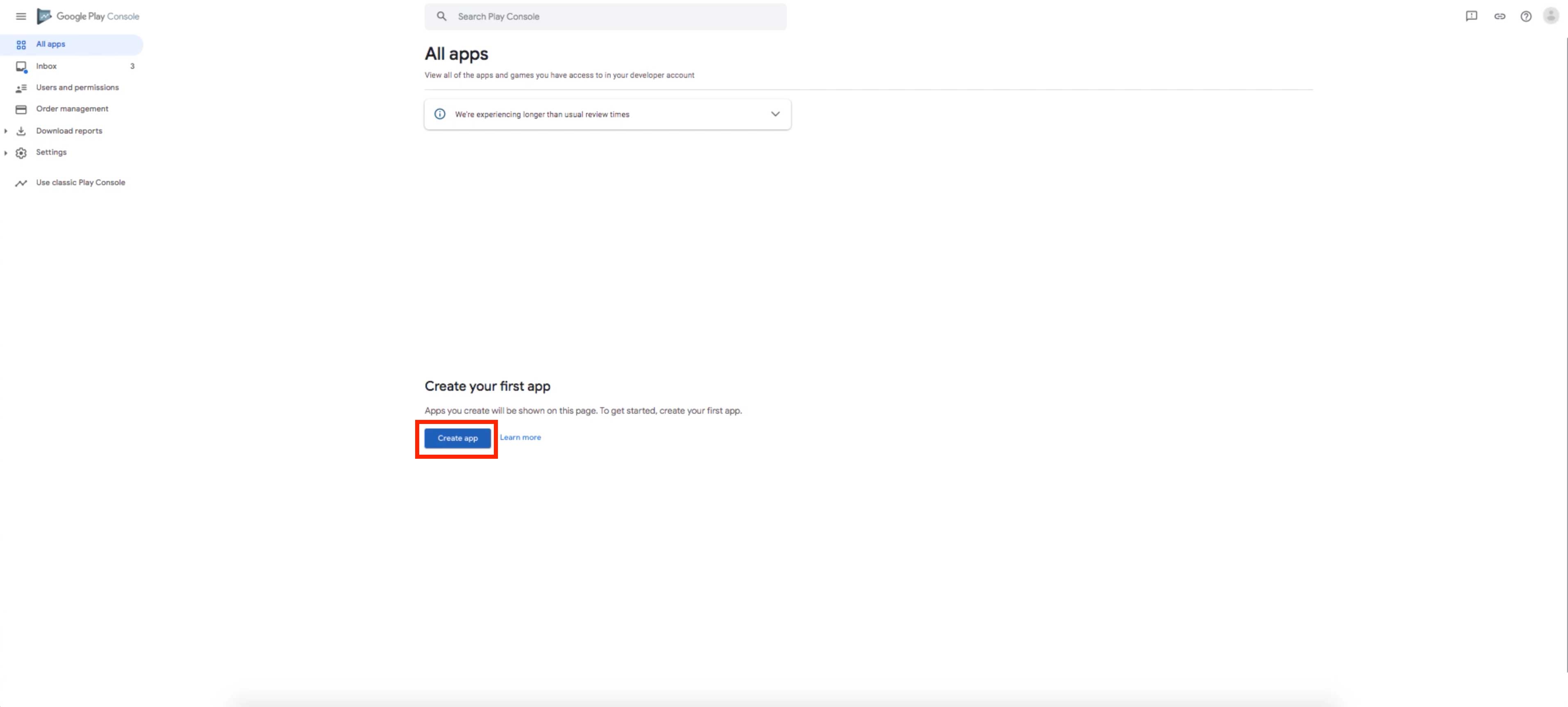
Task: Open Inbox in the sidebar
Action: tap(46, 66)
